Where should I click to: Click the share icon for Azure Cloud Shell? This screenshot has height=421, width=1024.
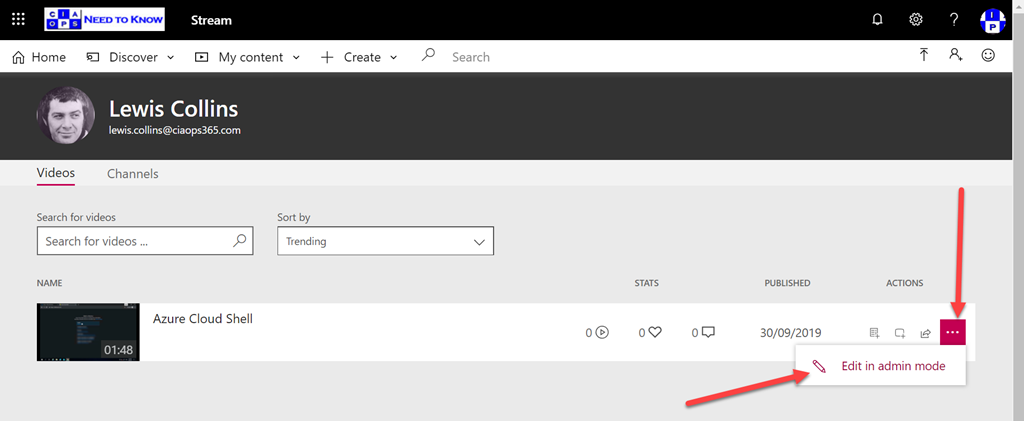[926, 333]
